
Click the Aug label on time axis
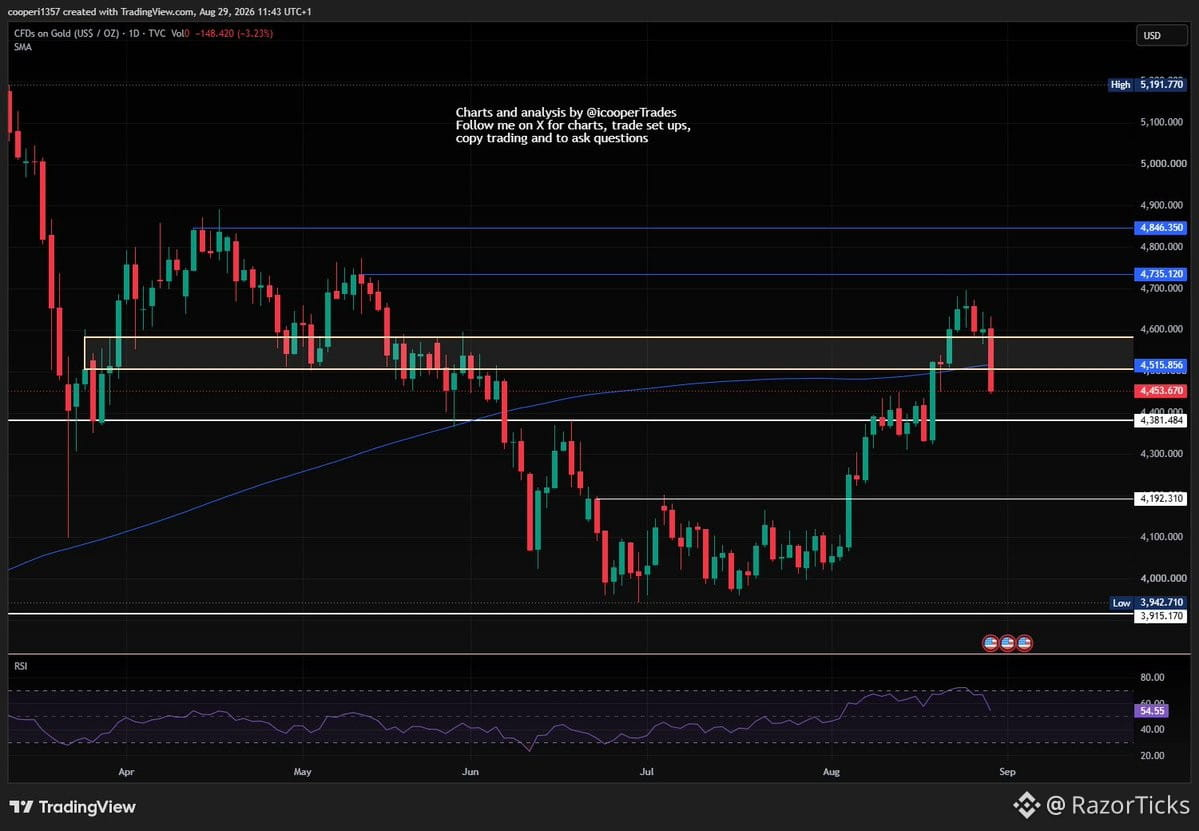coord(831,772)
